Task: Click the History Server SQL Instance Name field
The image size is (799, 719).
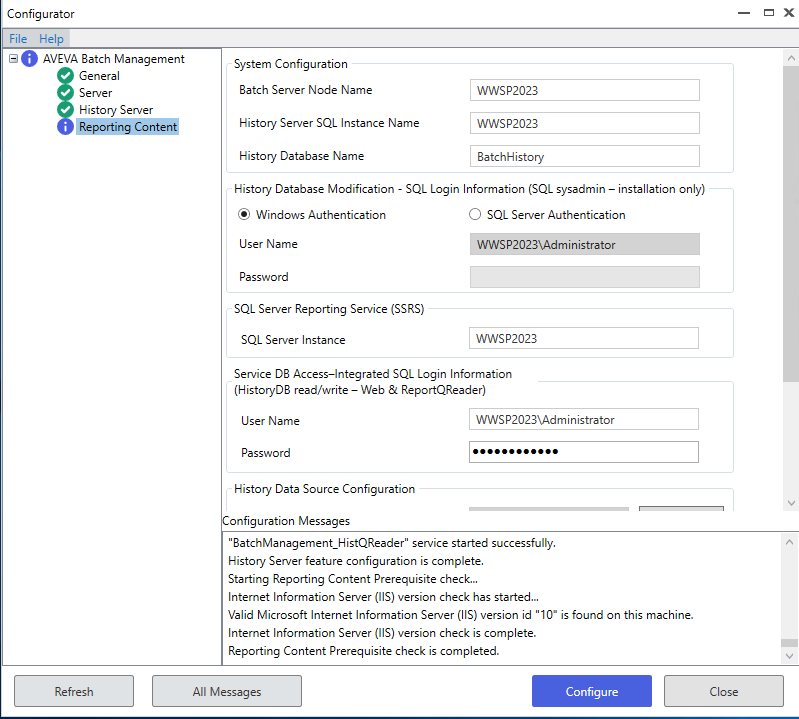Action: [x=584, y=123]
